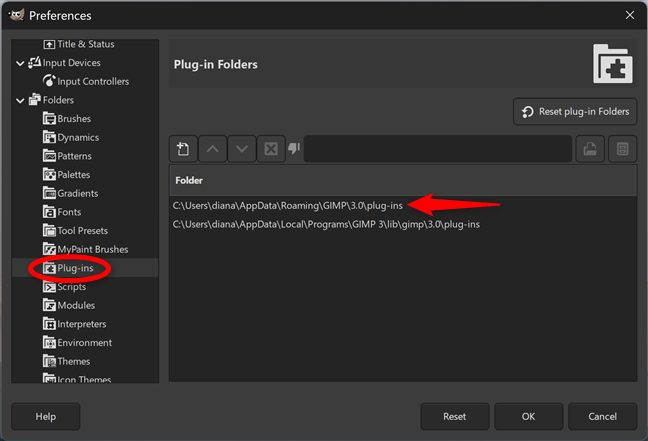Click the Reset button at bottom
Viewport: 648px width, 441px height.
tap(455, 417)
